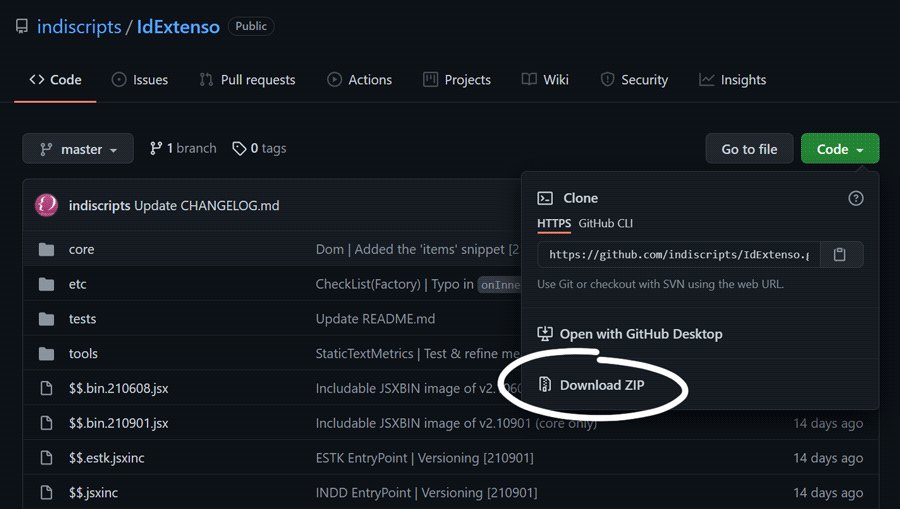Click the core folder icon
Screen dimensions: 900x509
tap(46, 249)
